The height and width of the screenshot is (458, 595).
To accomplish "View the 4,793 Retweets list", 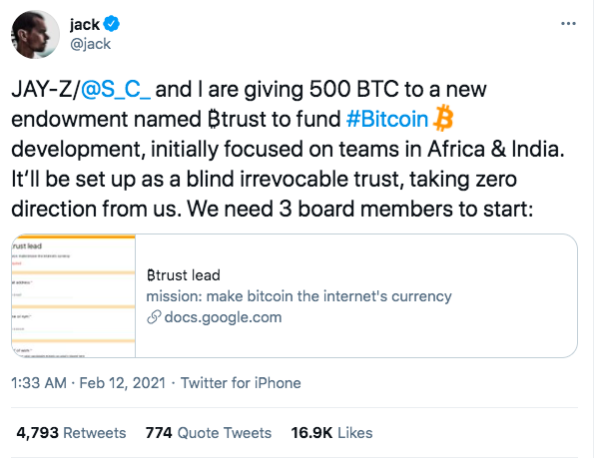I will click(71, 433).
